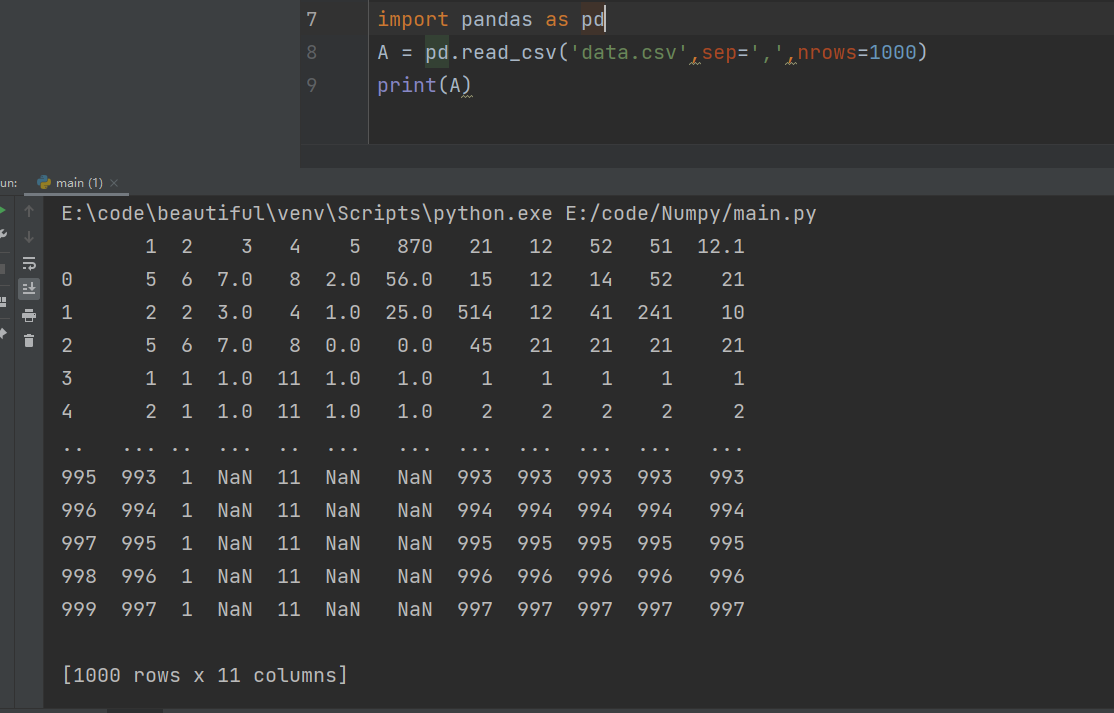This screenshot has width=1114, height=713.
Task: Click the wrench icon in the Run toolbar
Action: pos(3,236)
